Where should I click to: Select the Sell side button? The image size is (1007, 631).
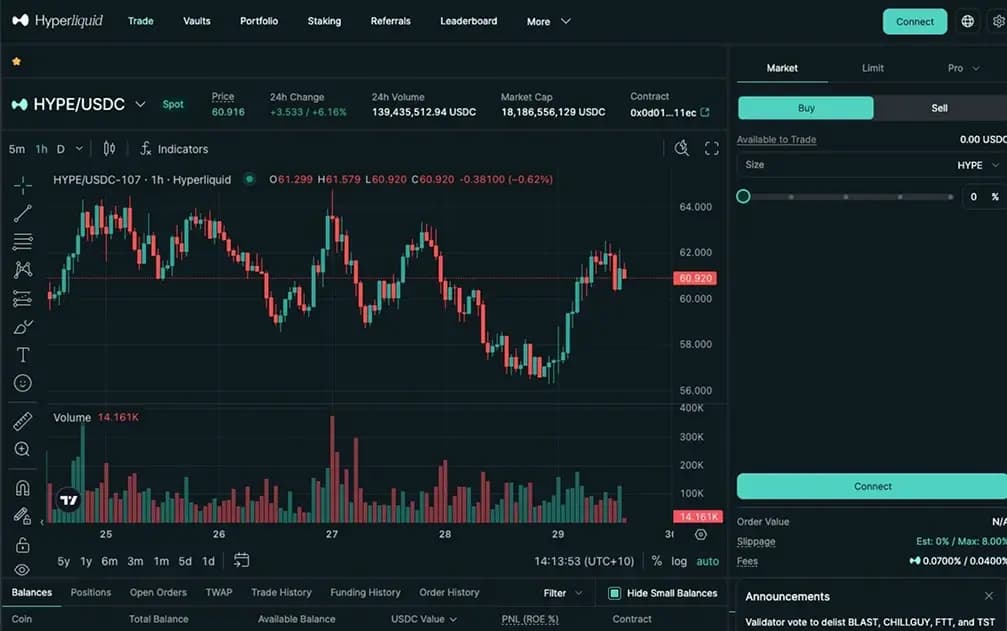940,108
